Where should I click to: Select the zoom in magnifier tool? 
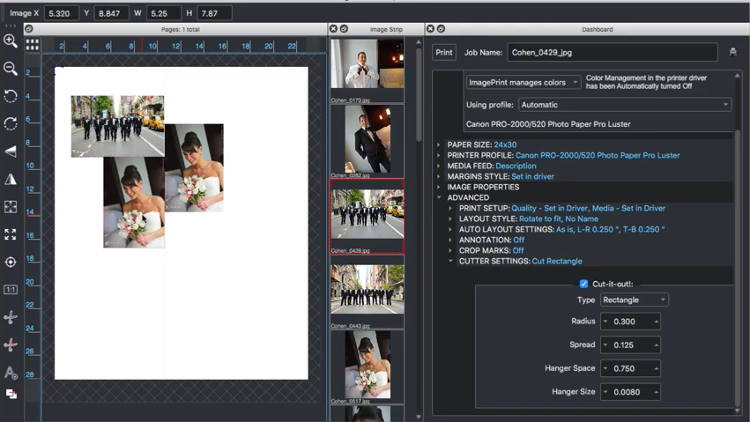(x=11, y=41)
